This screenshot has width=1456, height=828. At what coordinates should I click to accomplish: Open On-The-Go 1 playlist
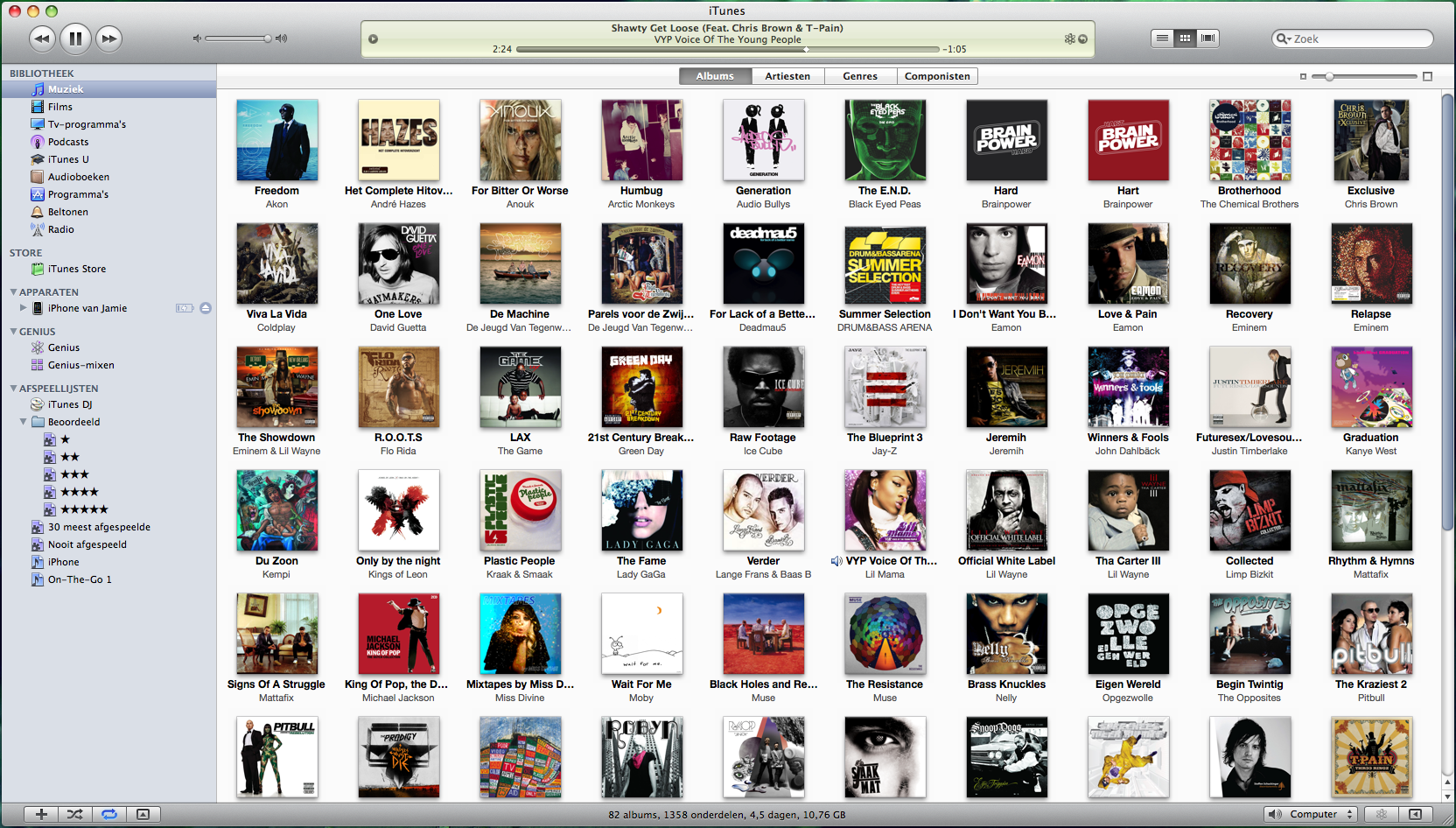click(108, 579)
